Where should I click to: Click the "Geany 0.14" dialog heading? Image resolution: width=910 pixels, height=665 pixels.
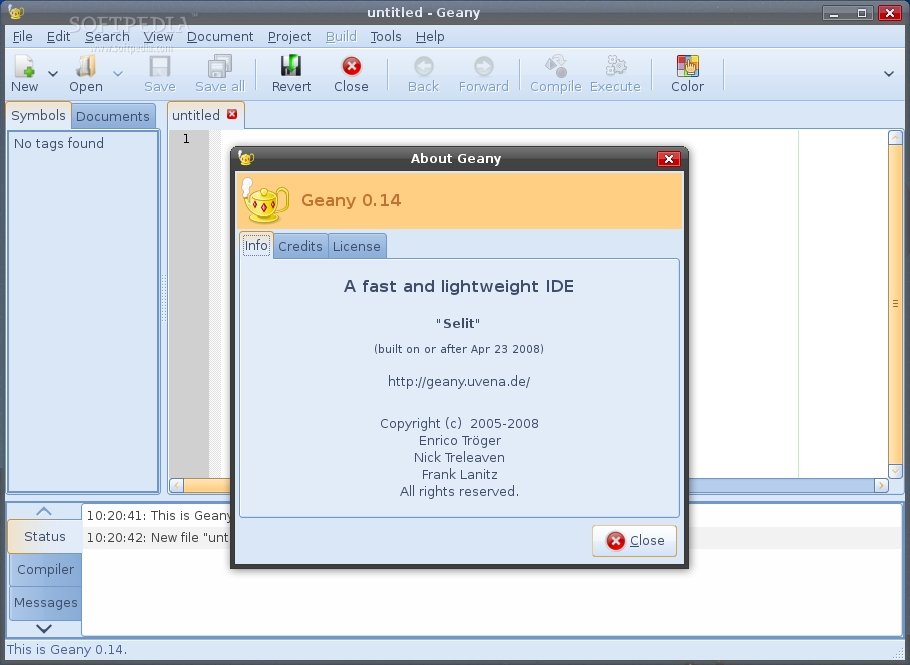click(x=351, y=200)
